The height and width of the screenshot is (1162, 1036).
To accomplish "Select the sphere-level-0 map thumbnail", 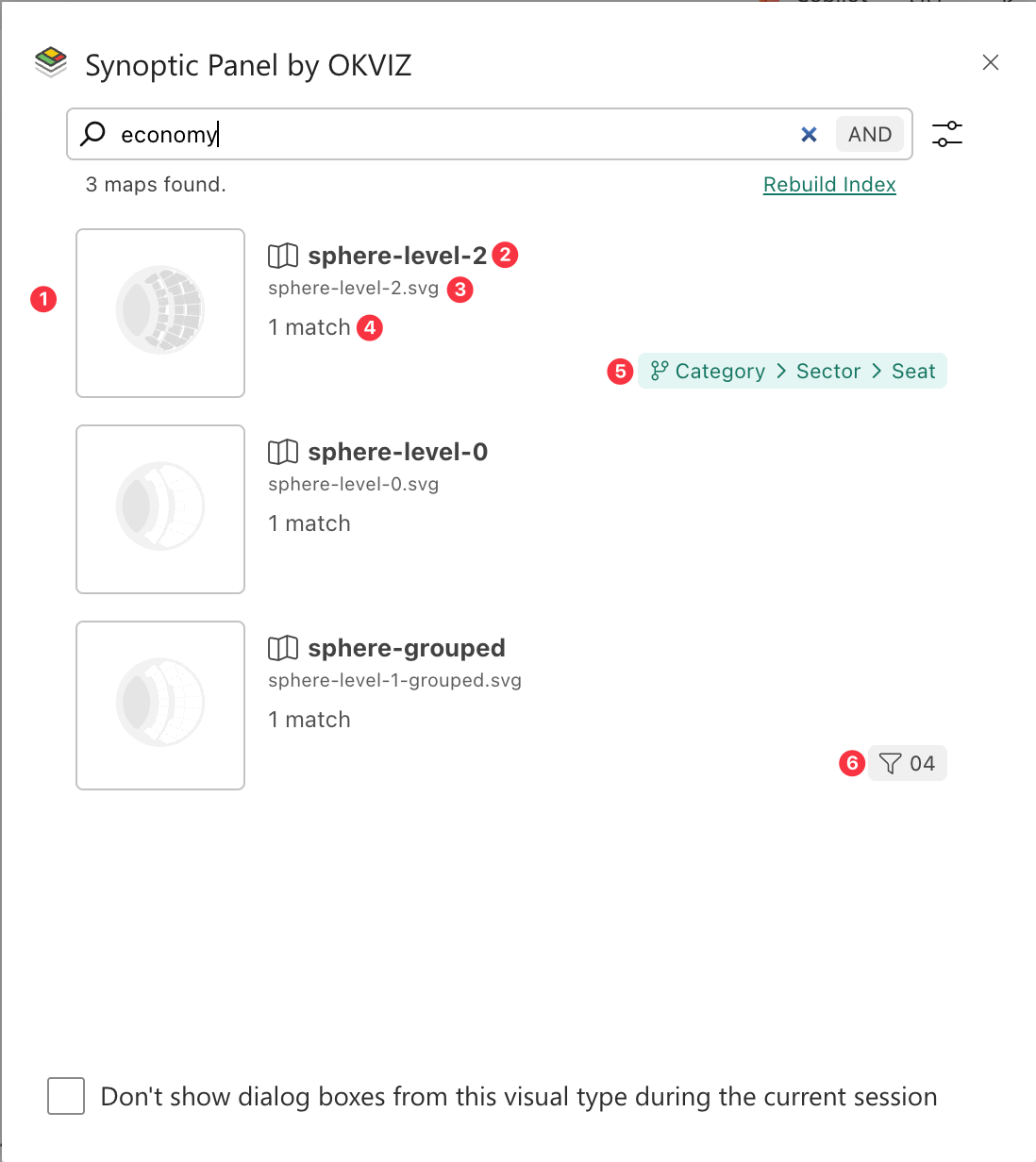I will point(160,509).
